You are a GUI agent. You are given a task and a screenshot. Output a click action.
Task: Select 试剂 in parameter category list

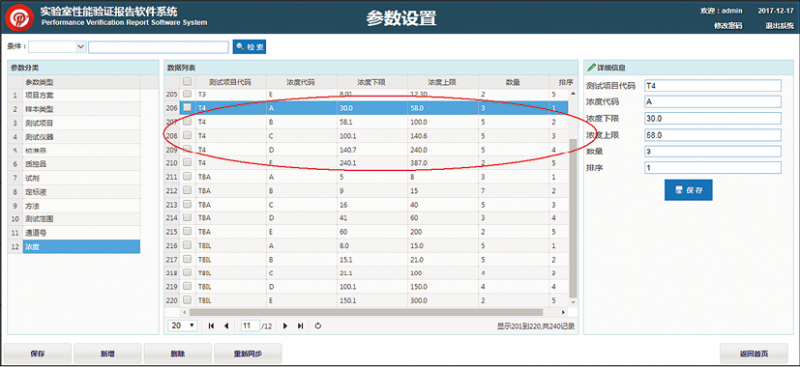[x=81, y=178]
